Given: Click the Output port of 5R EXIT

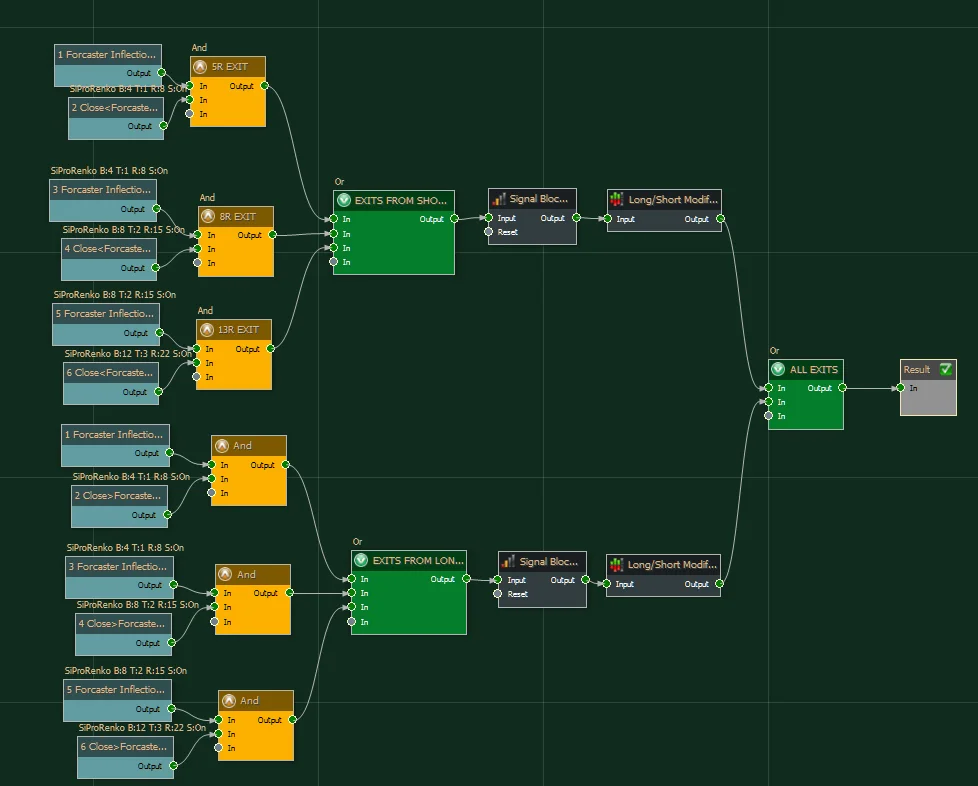Looking at the screenshot, I should tap(264, 85).
